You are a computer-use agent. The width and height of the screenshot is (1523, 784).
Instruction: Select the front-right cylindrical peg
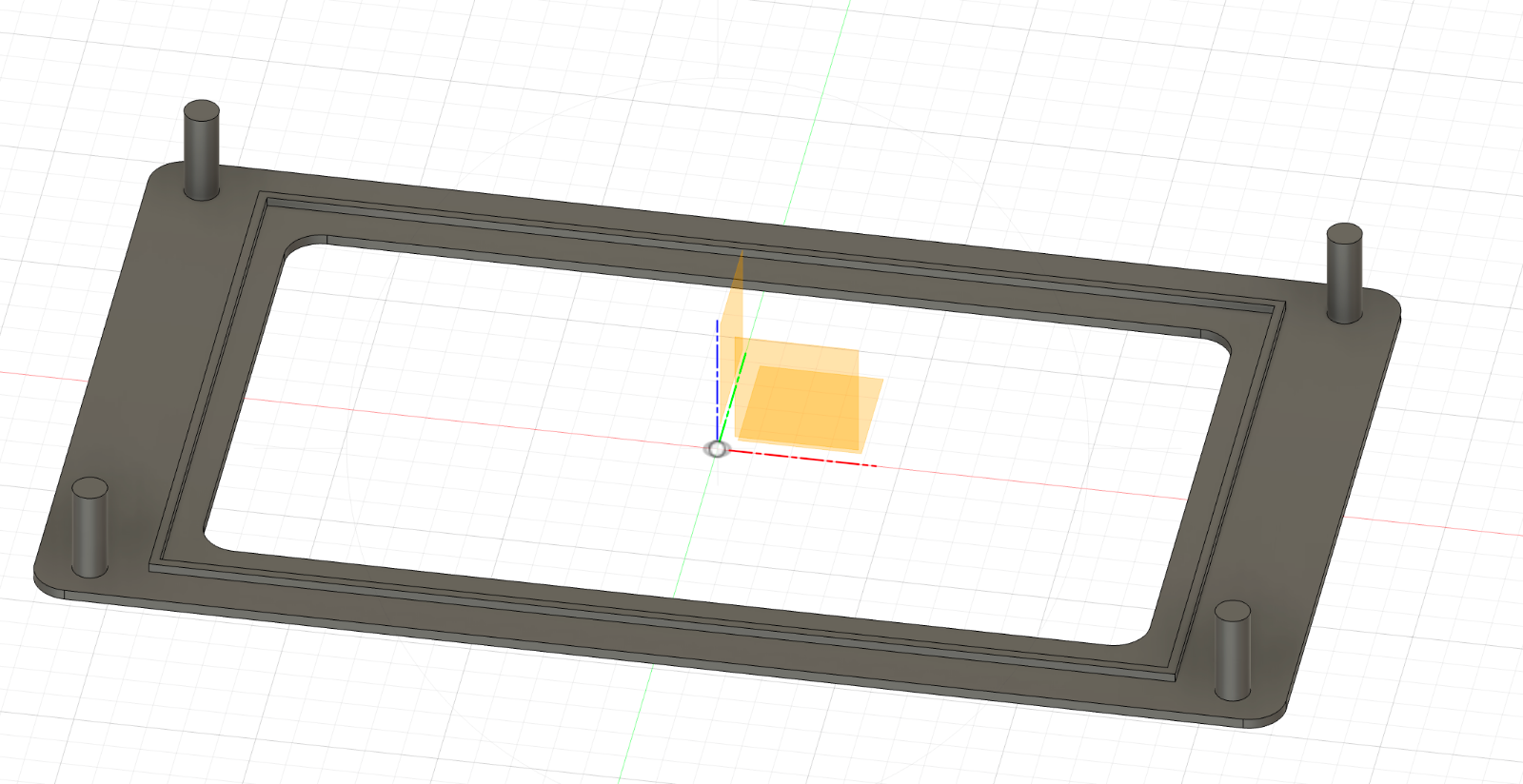click(x=1232, y=651)
